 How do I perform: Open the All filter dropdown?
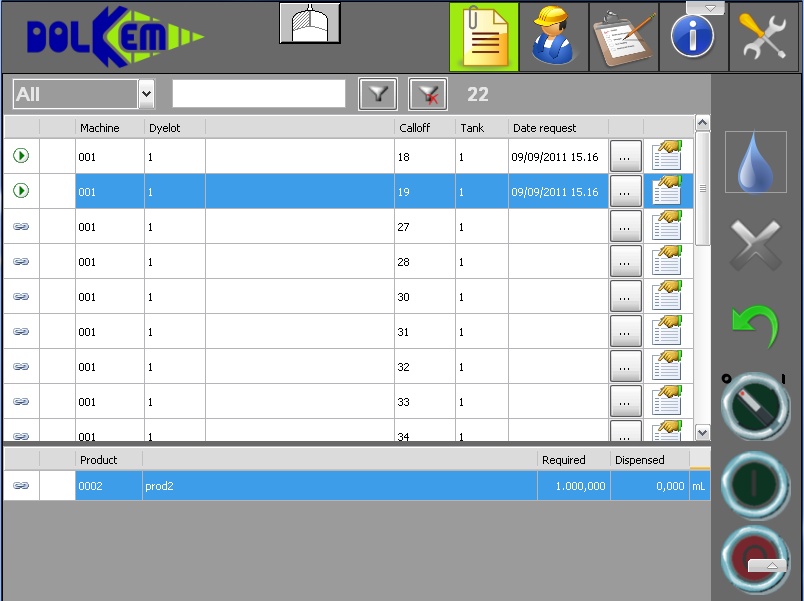click(146, 93)
